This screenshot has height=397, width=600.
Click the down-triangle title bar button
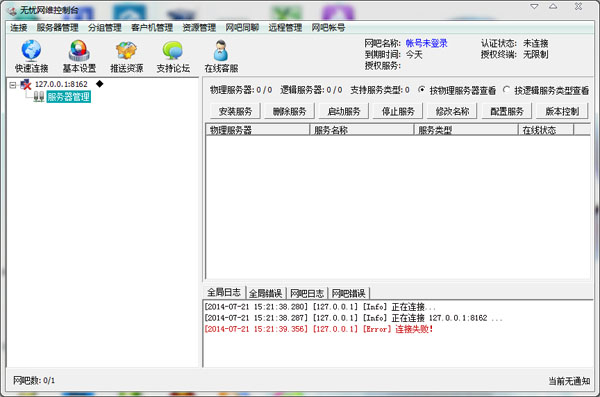[534, 7]
